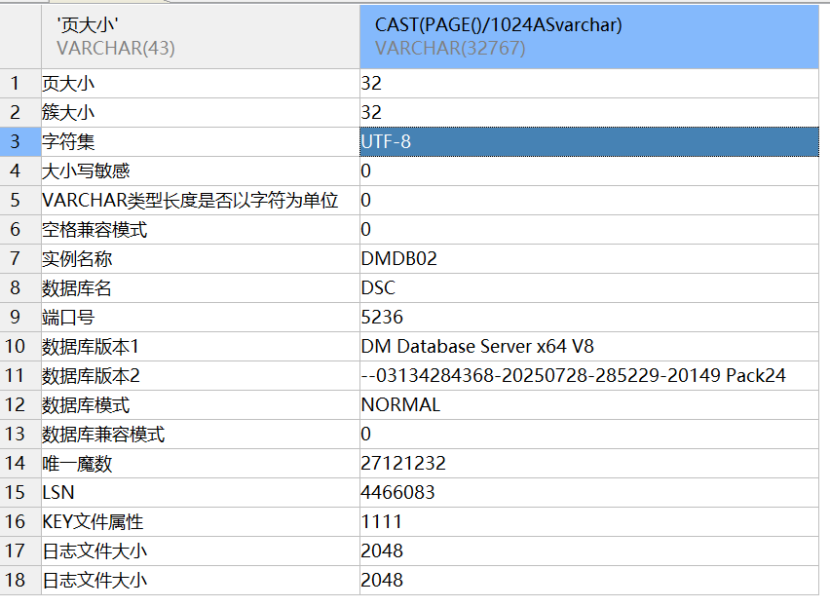
Task: Click the value 0 beside 数据库兼容模式
Action: click(589, 434)
